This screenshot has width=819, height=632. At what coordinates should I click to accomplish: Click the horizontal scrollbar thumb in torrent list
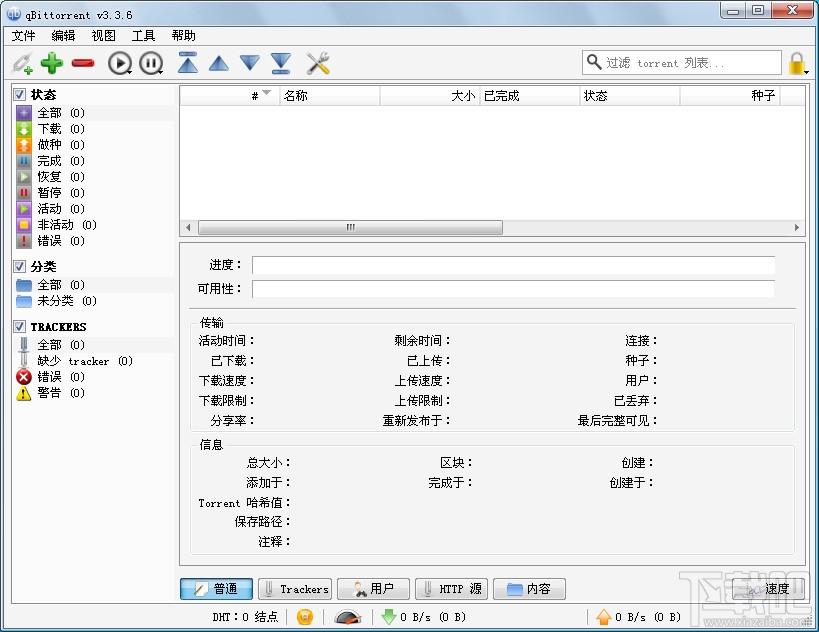pyautogui.click(x=350, y=227)
